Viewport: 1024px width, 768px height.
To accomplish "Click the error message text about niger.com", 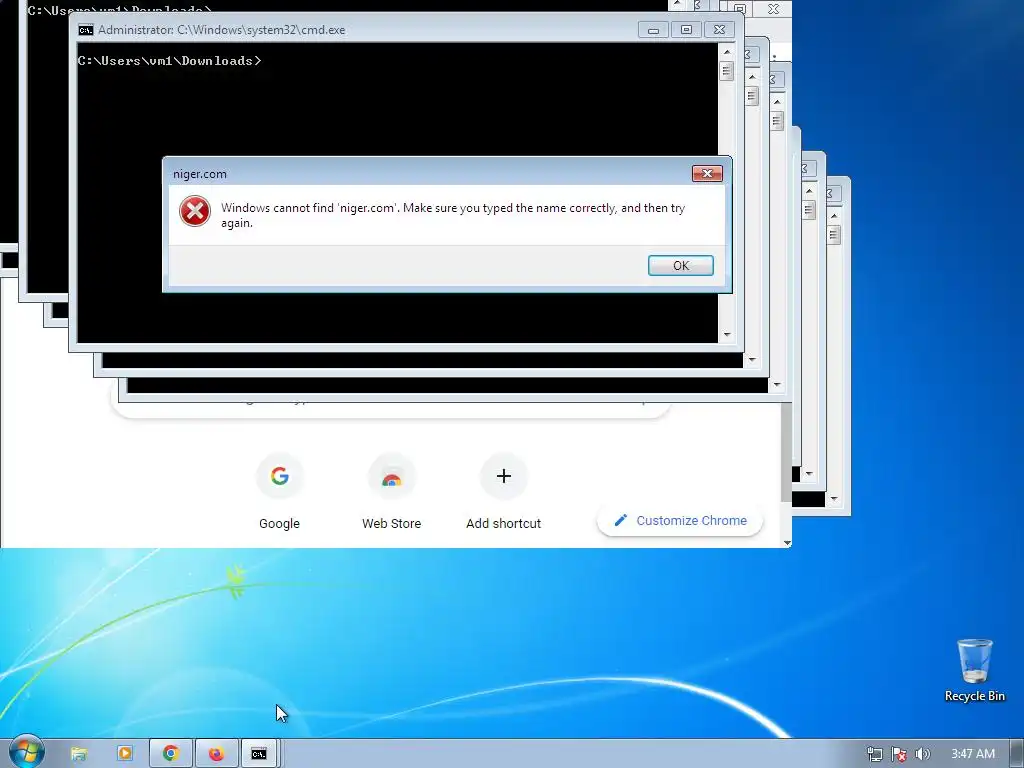I will click(x=453, y=215).
